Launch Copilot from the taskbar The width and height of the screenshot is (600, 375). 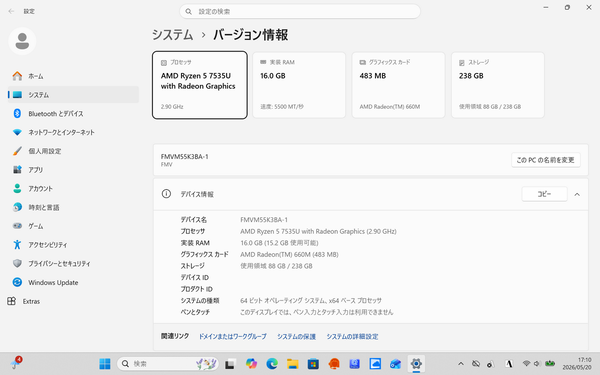click(251, 364)
